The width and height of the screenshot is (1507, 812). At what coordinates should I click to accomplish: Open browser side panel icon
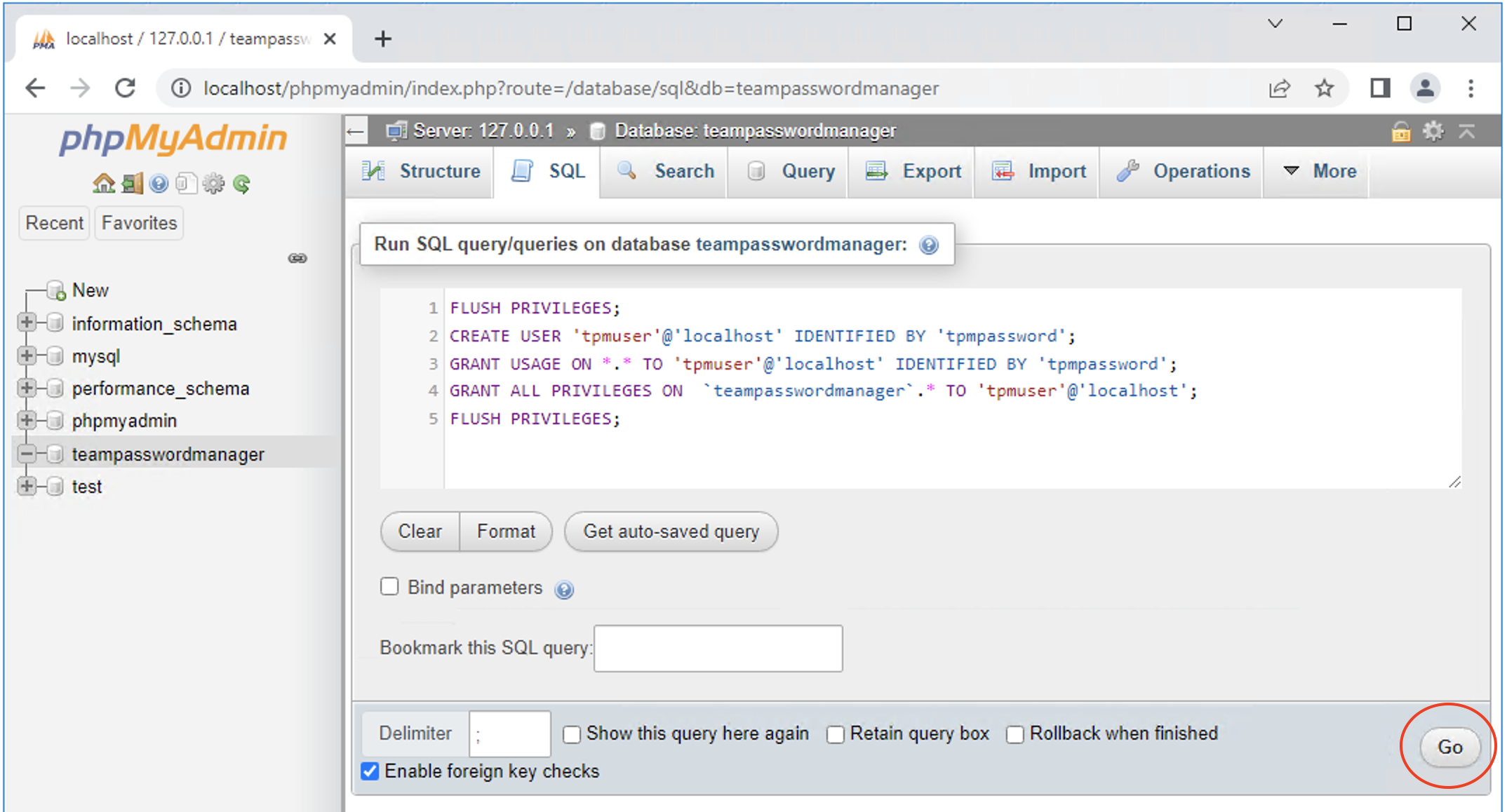pos(1380,88)
